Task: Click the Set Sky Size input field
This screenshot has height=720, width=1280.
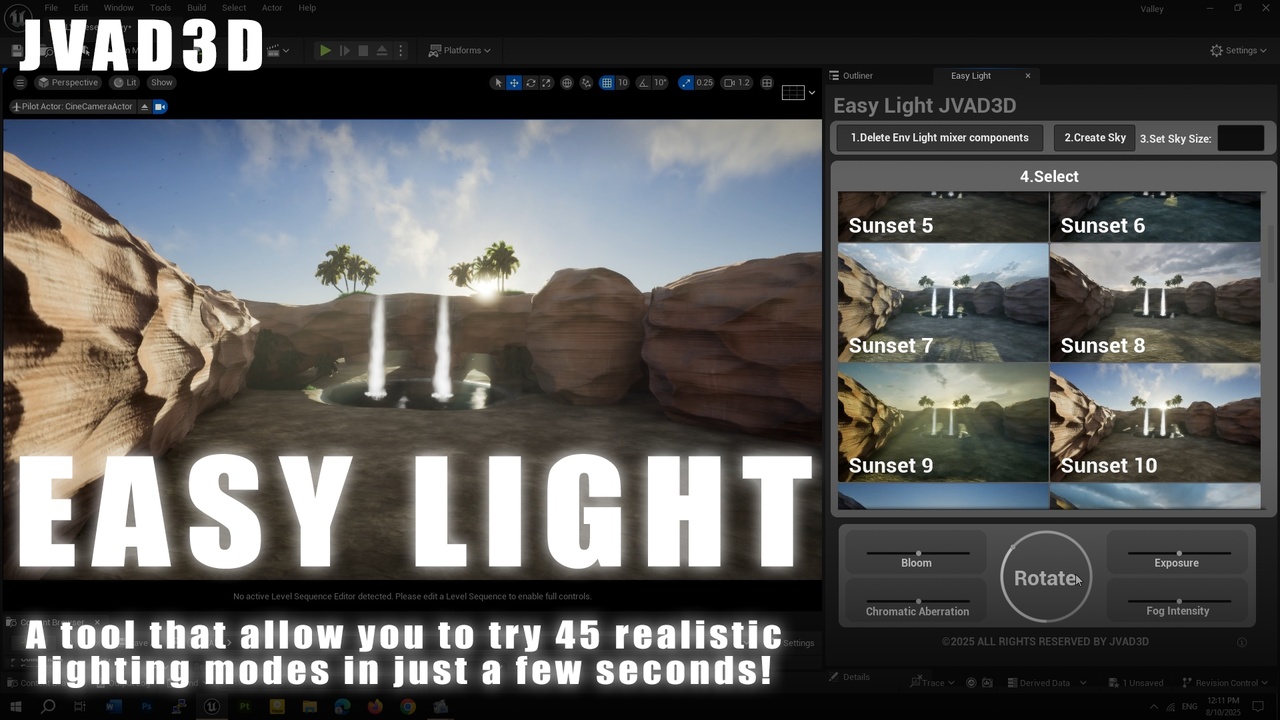Action: point(1241,138)
